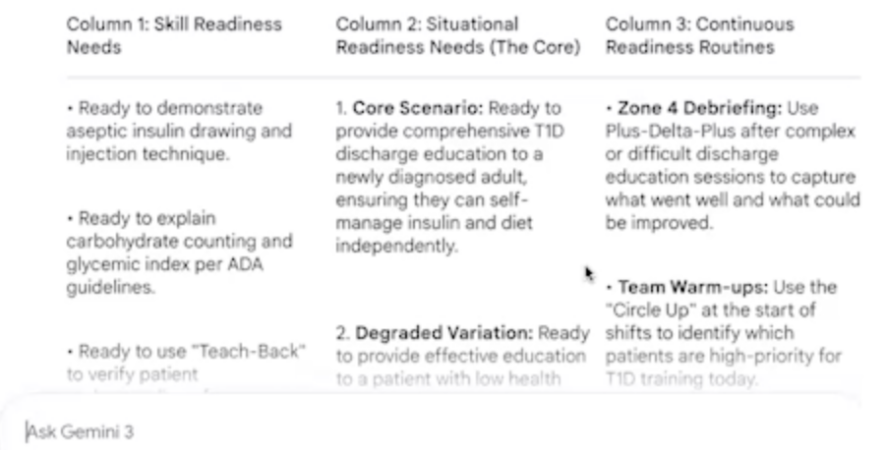
Task: Select the Column 1 Skill Readiness Needs header
Action: click(174, 34)
